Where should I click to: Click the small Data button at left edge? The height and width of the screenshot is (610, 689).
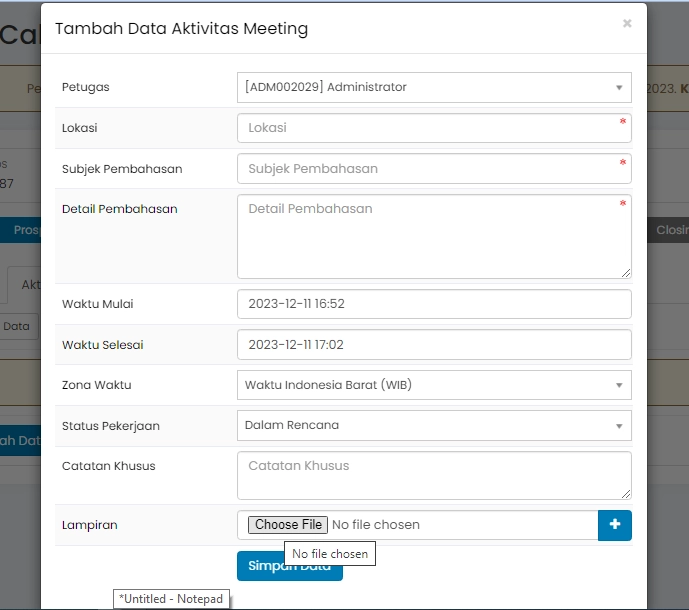coord(17,326)
